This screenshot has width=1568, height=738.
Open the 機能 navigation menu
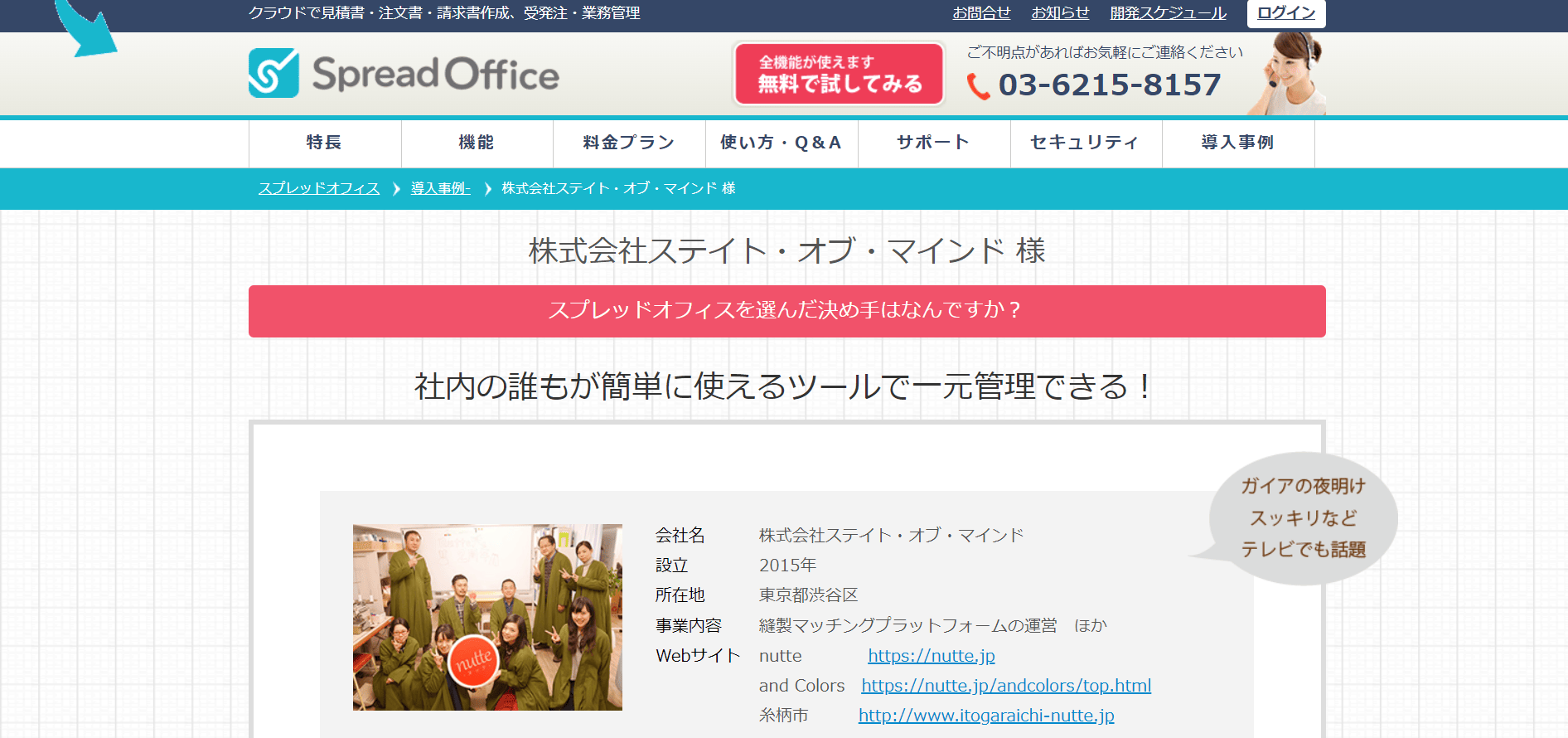point(477,143)
